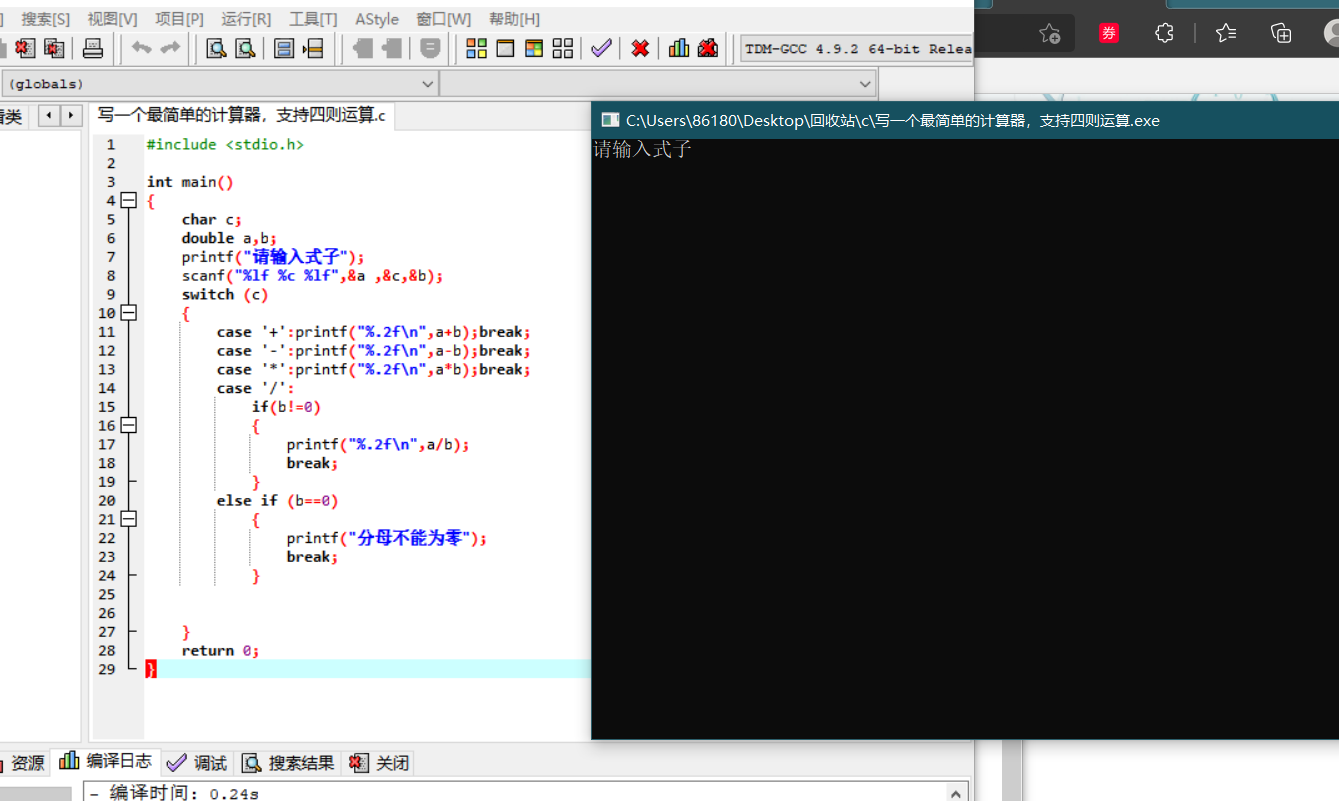Click the Toggle bookmark toolbar icon

point(430,48)
